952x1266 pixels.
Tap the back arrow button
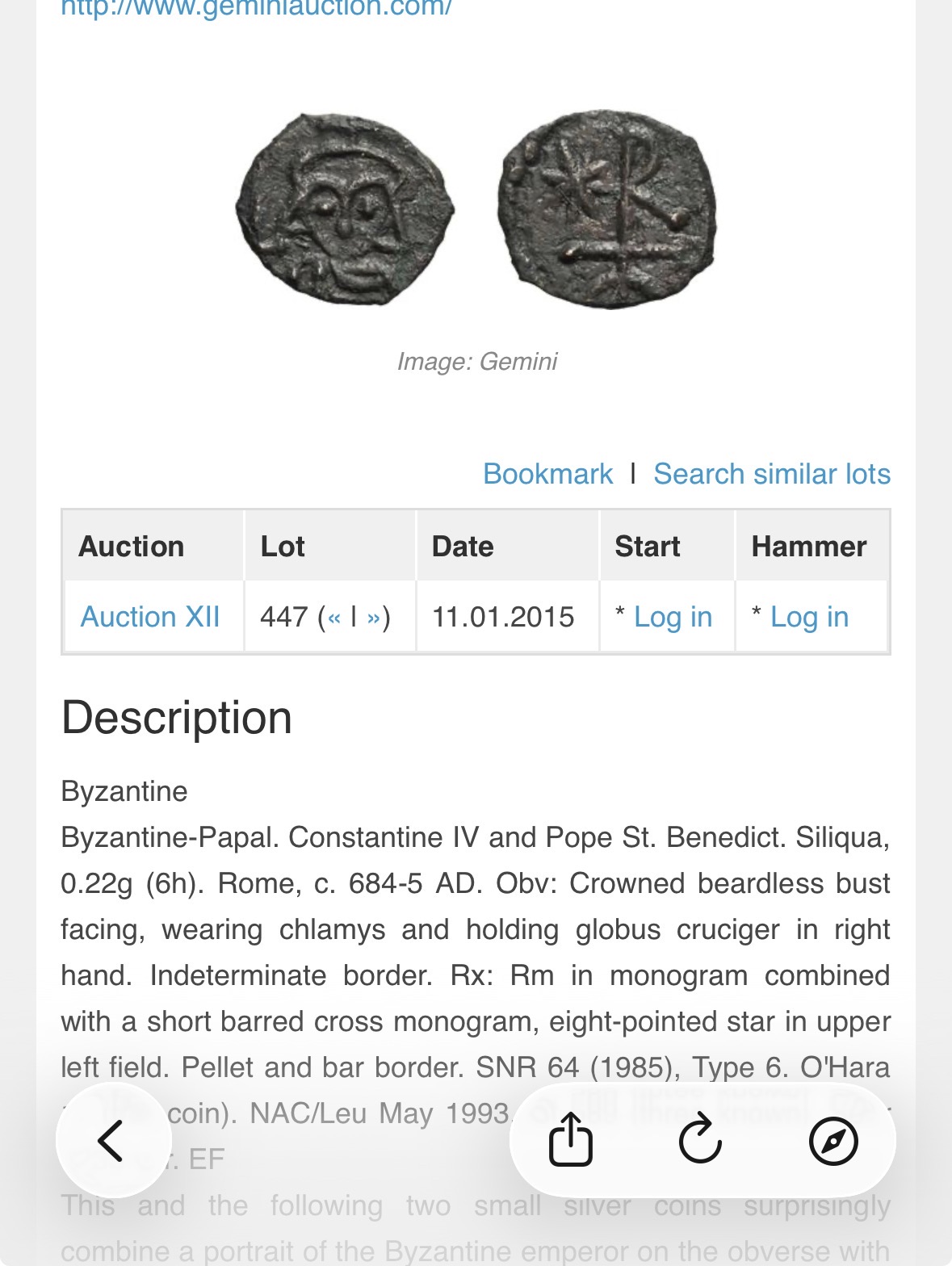[x=112, y=1140]
